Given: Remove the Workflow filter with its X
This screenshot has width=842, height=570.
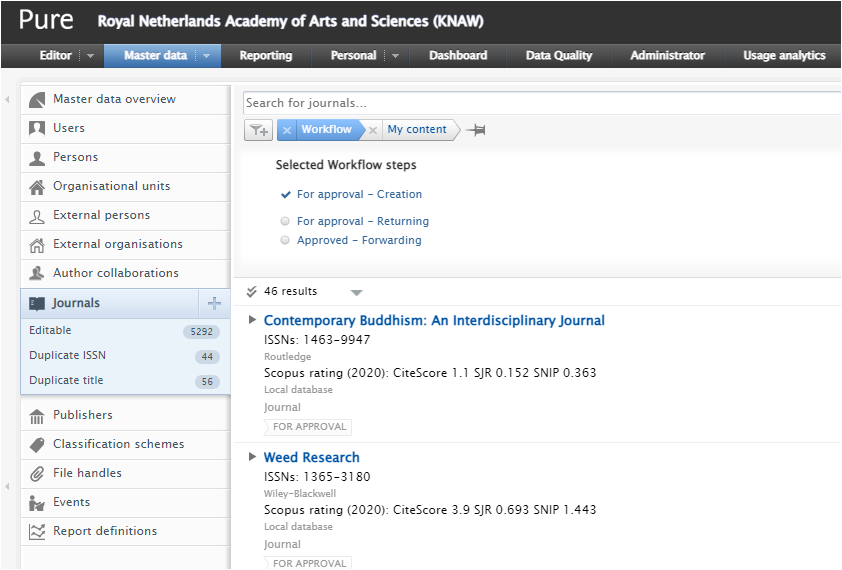Looking at the screenshot, I should tap(287, 130).
